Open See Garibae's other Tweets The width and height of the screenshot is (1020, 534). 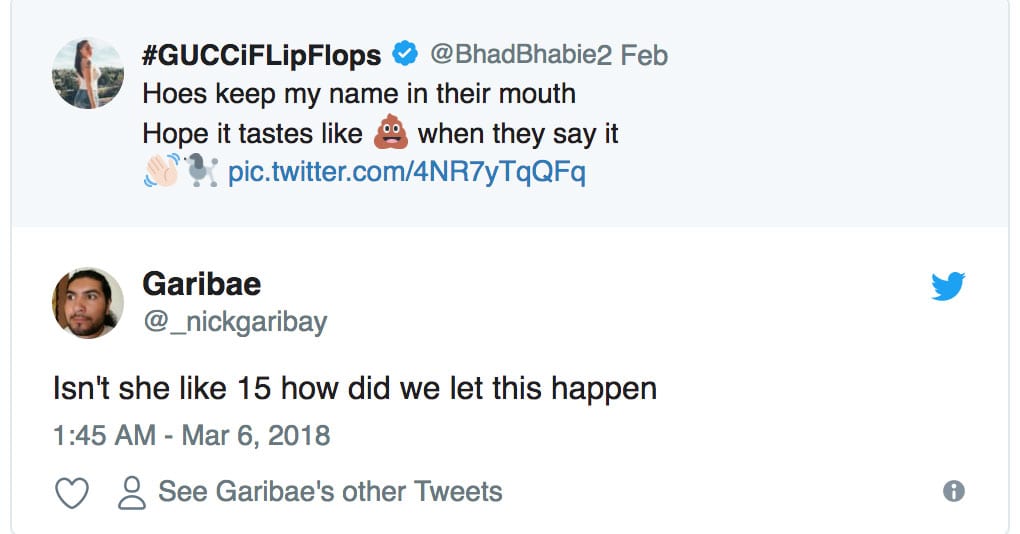(x=330, y=492)
